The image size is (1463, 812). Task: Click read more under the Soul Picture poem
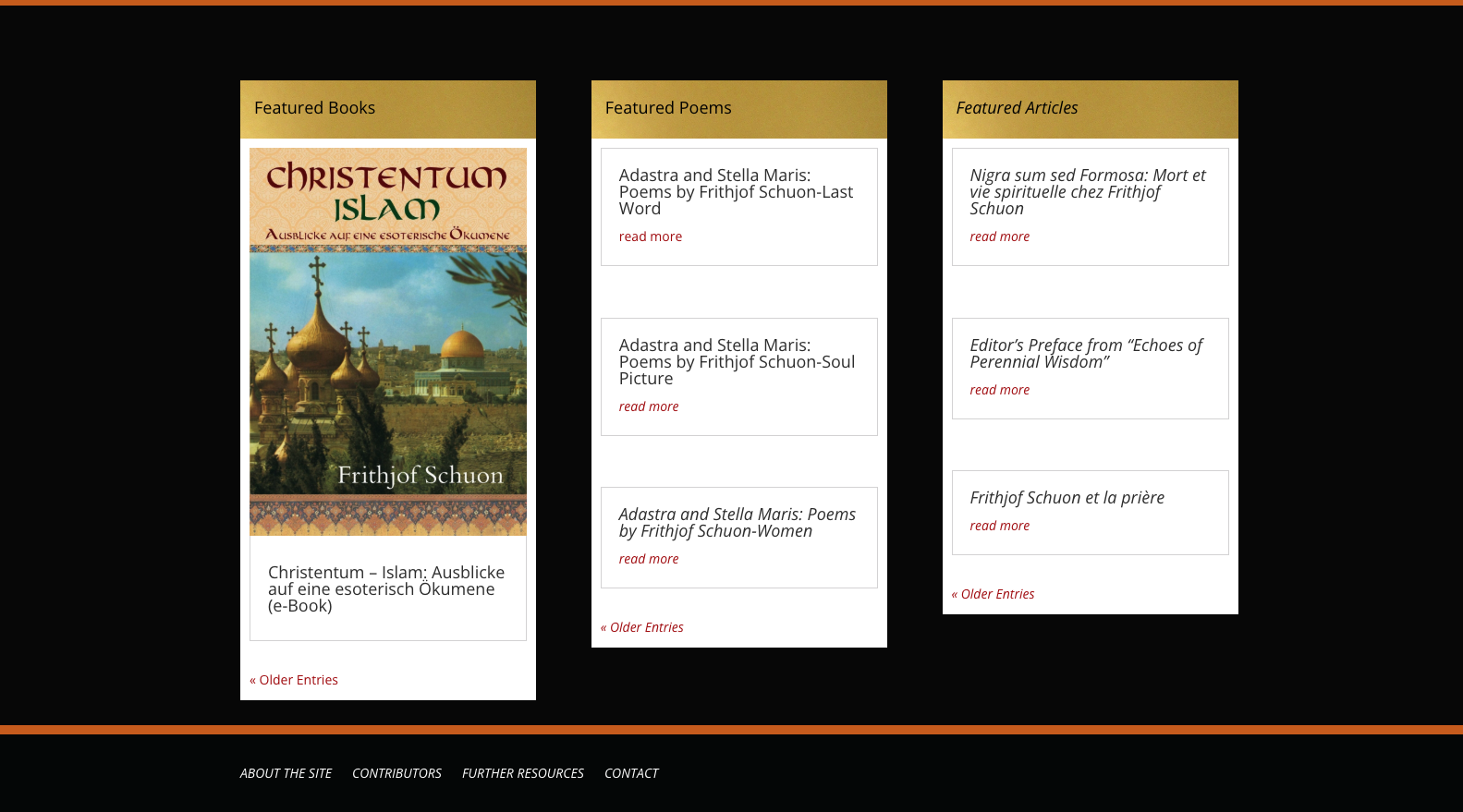point(649,406)
